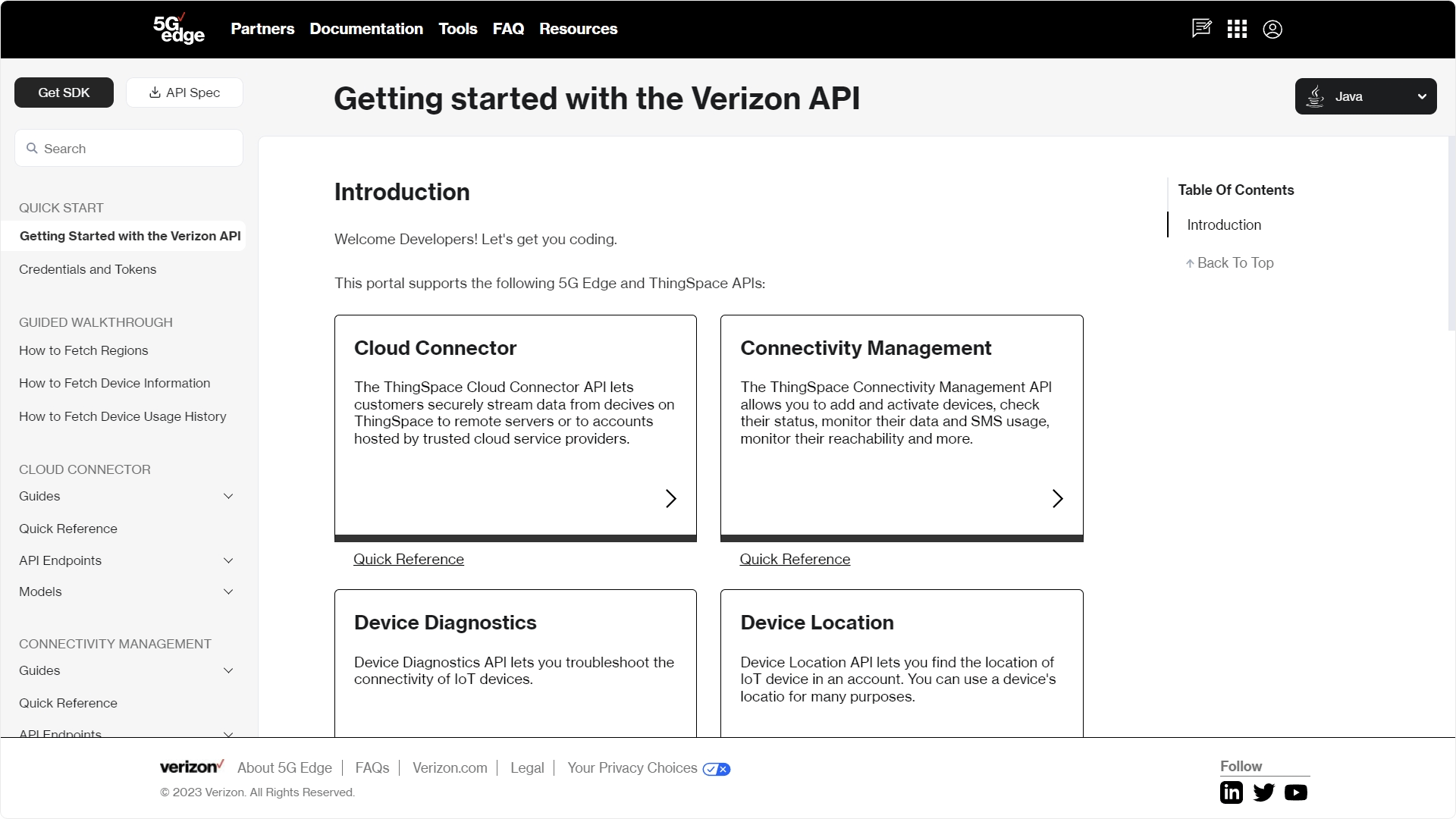Click the page vertical scrollbar

pyautogui.click(x=1451, y=234)
